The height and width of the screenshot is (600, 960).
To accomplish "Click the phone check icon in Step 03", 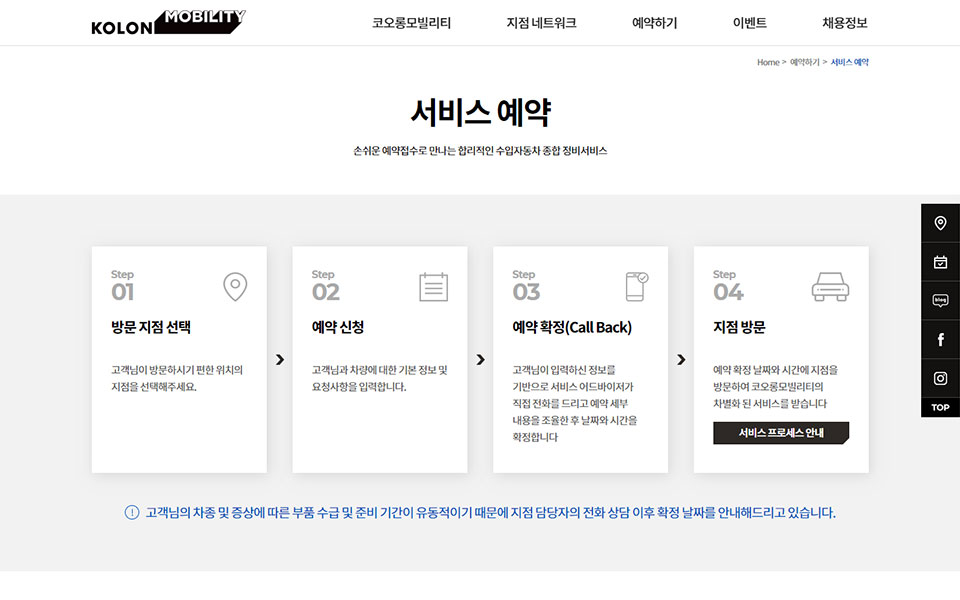I will 636,287.
